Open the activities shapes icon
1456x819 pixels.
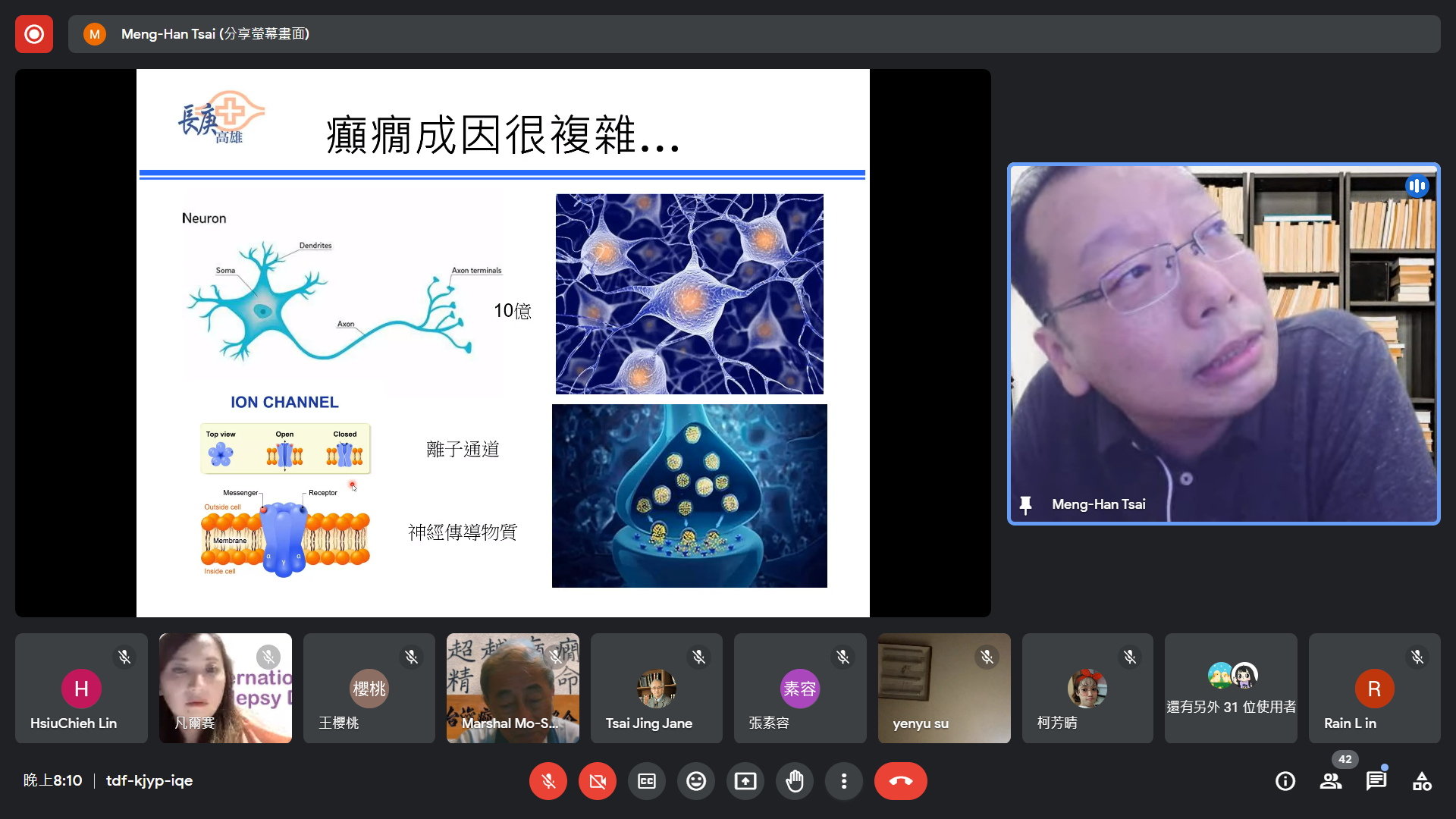(1422, 781)
